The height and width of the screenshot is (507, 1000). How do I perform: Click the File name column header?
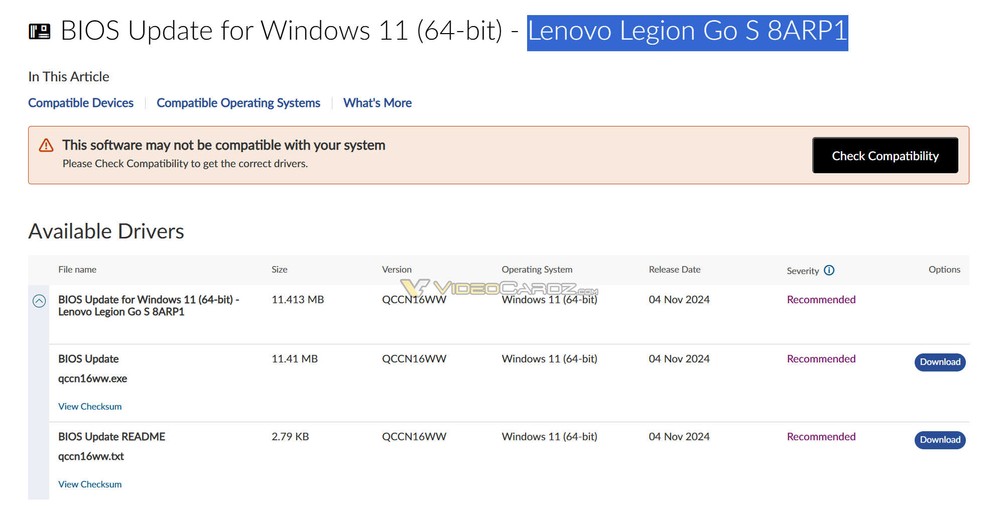[x=77, y=270]
